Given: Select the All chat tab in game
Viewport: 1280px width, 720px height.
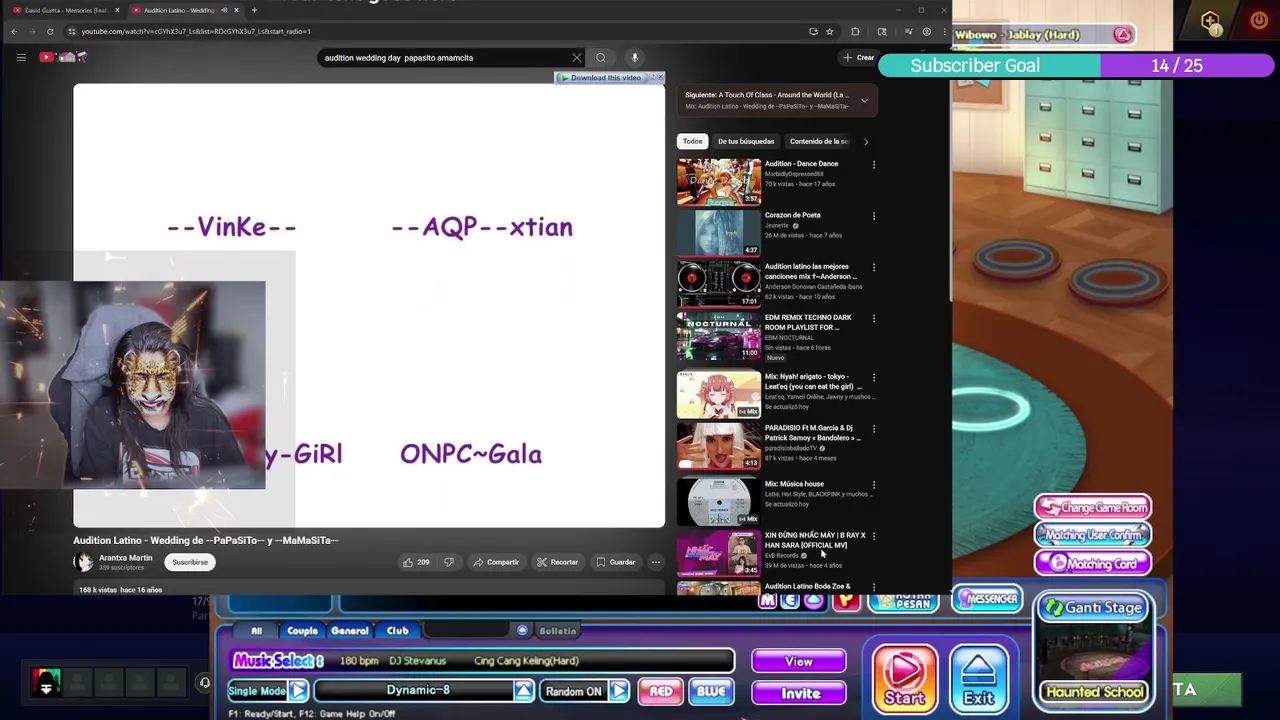Looking at the screenshot, I should pos(256,631).
